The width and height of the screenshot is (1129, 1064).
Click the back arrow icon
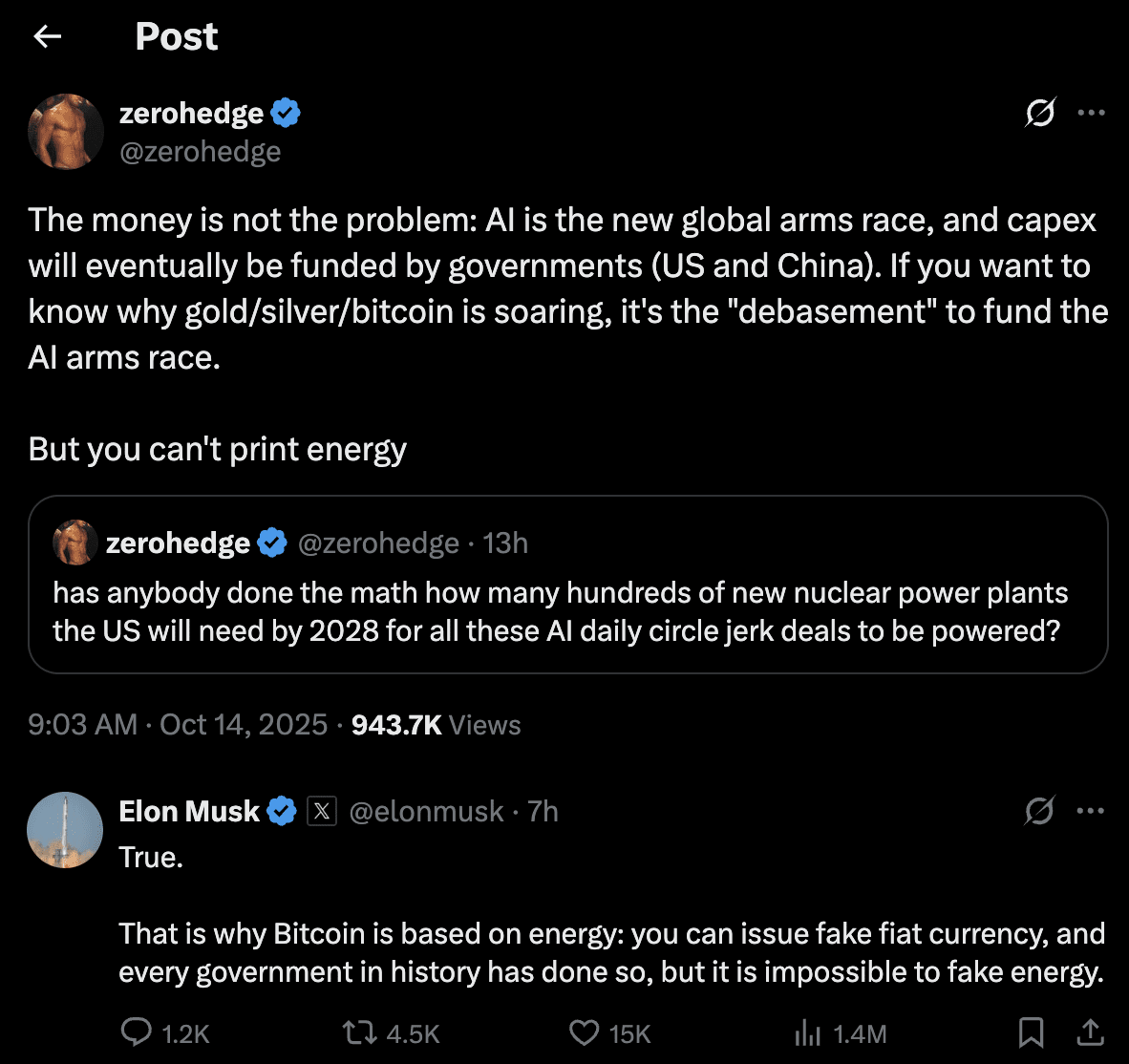47,36
